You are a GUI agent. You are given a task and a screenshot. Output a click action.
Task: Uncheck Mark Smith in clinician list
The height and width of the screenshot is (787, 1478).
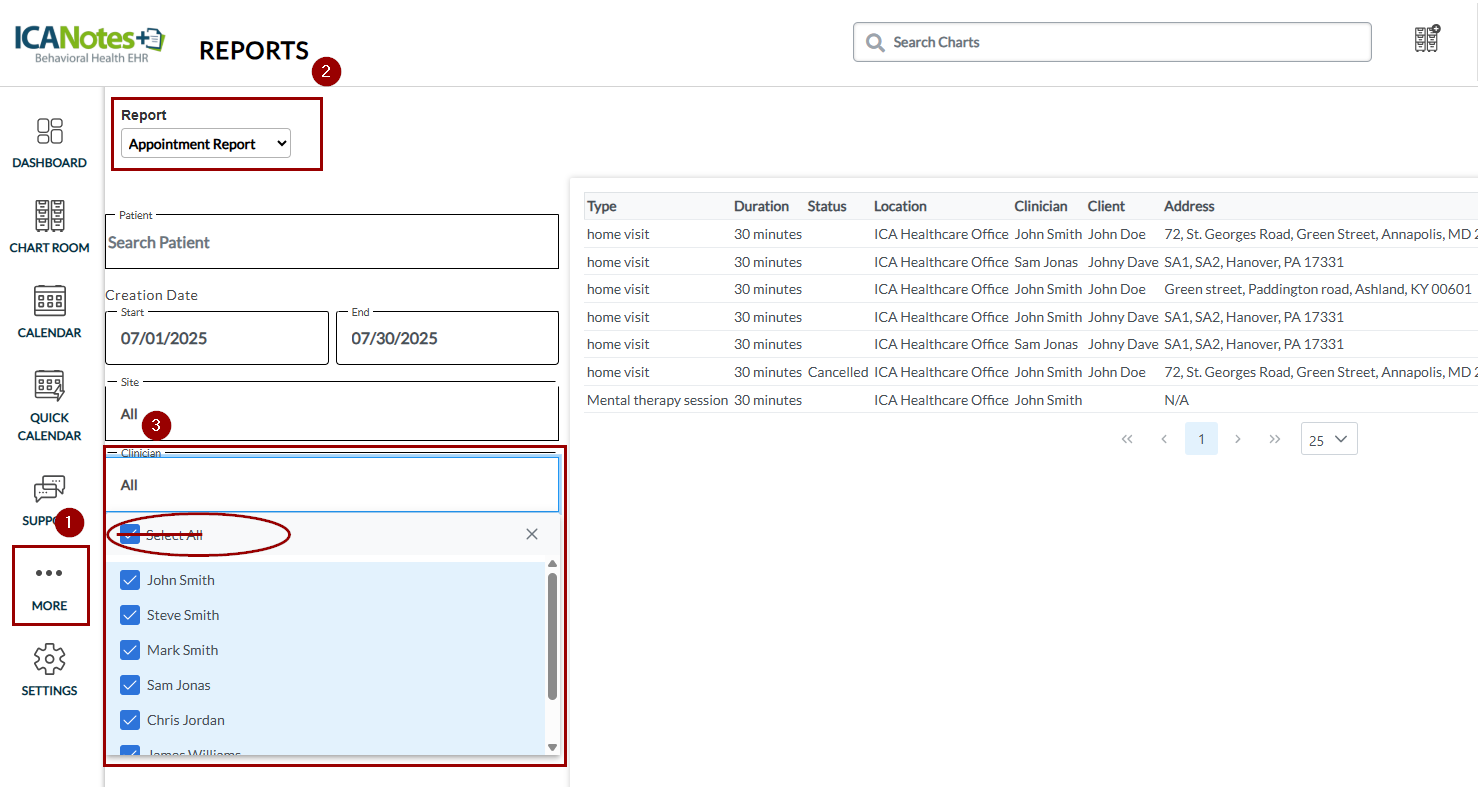click(130, 650)
